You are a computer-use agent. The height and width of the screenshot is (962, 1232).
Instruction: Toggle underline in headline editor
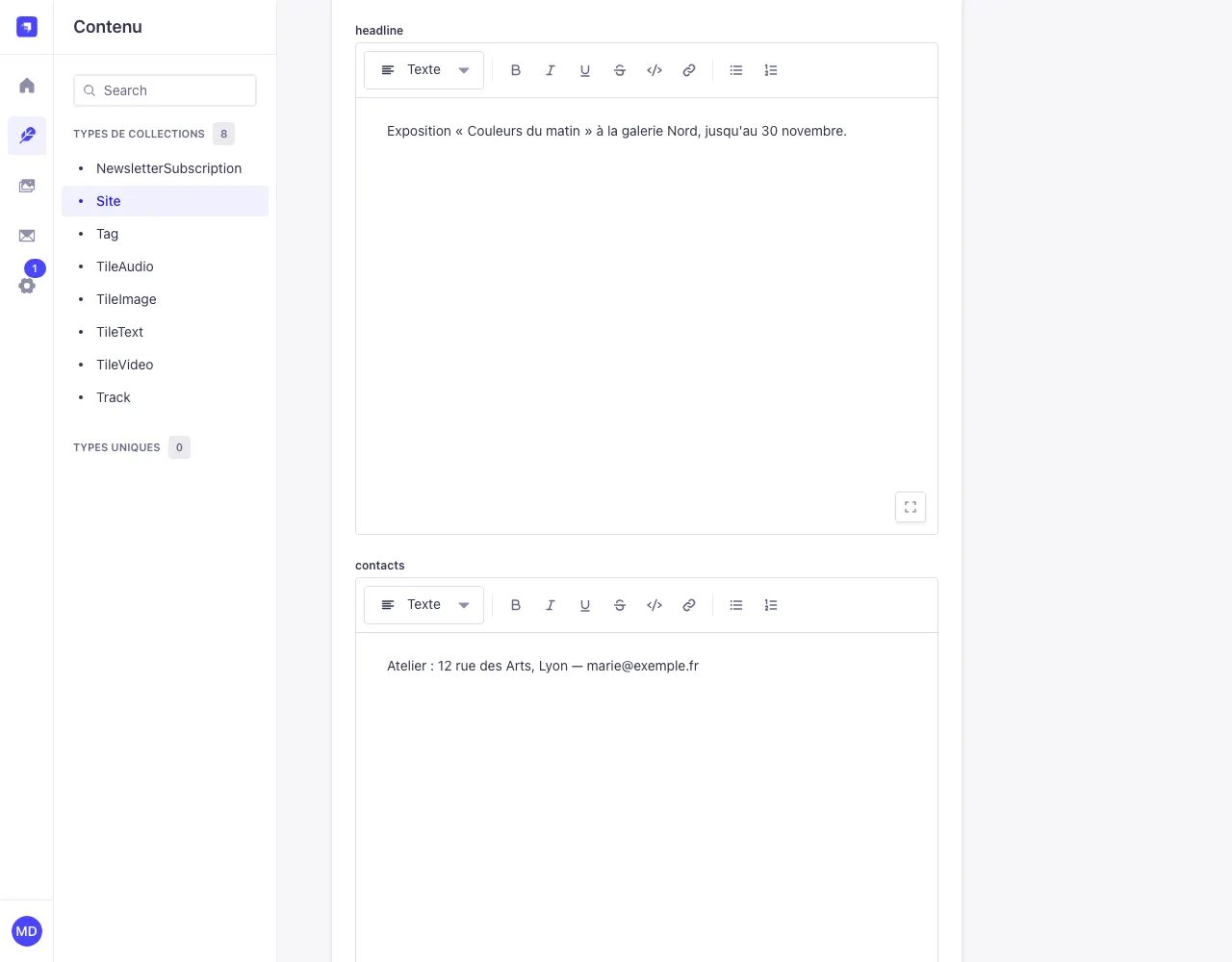585,70
